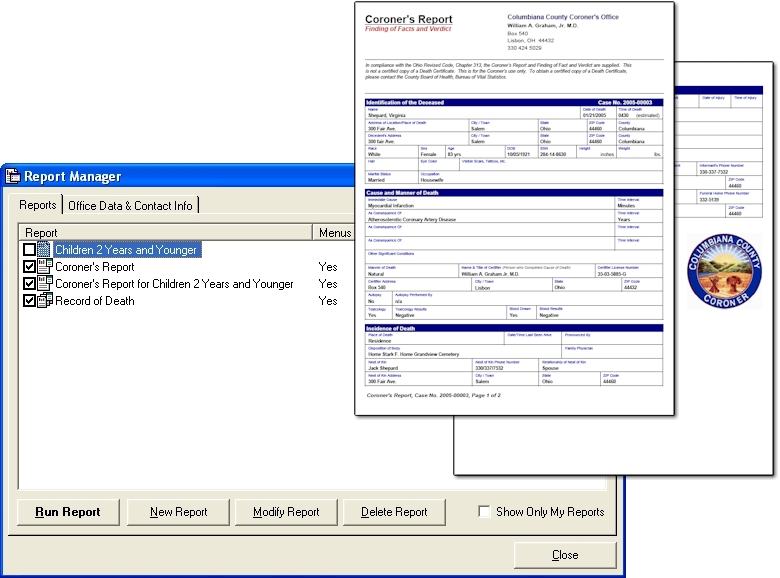
Task: Enable Show Only My Reports
Action: point(484,511)
